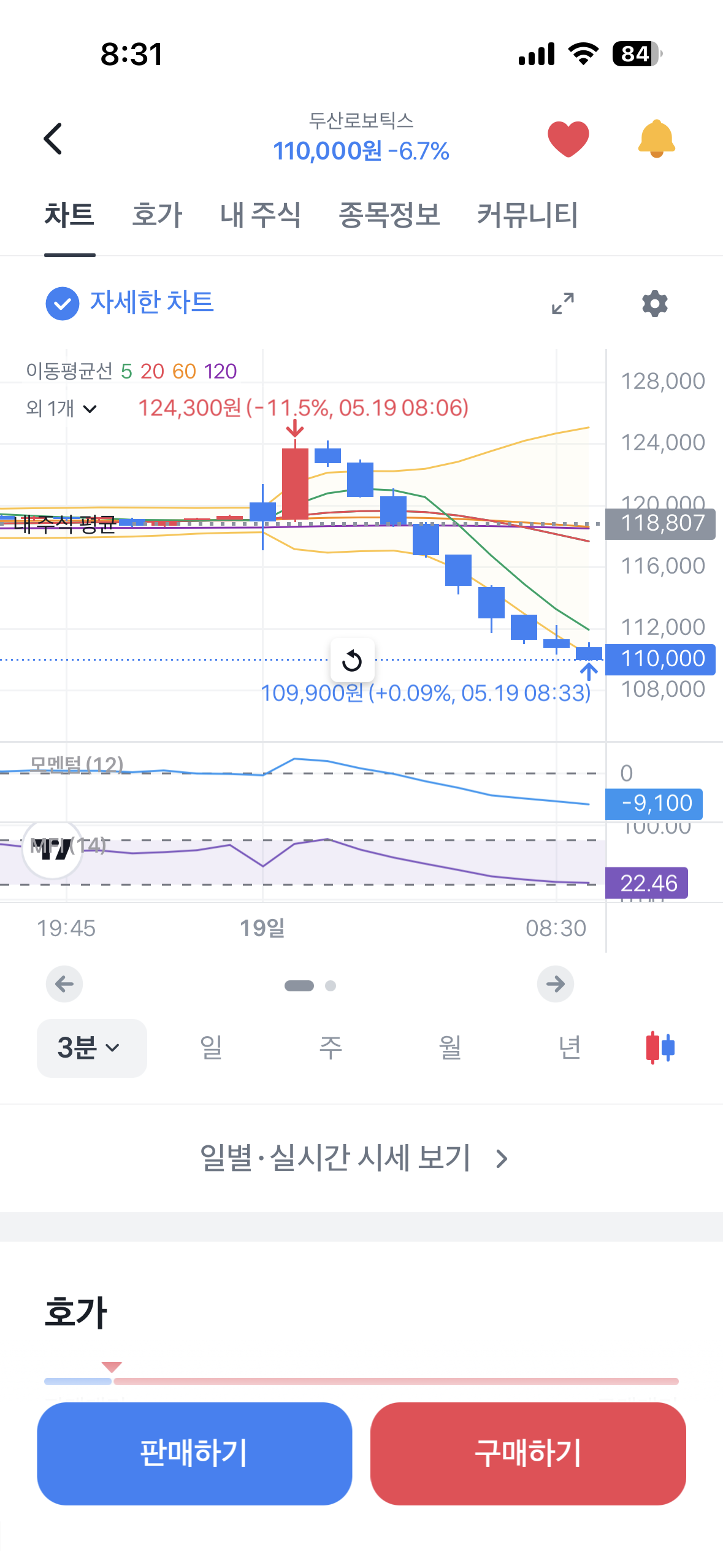
Task: Click the 22.46 MFI value tag
Action: [646, 883]
